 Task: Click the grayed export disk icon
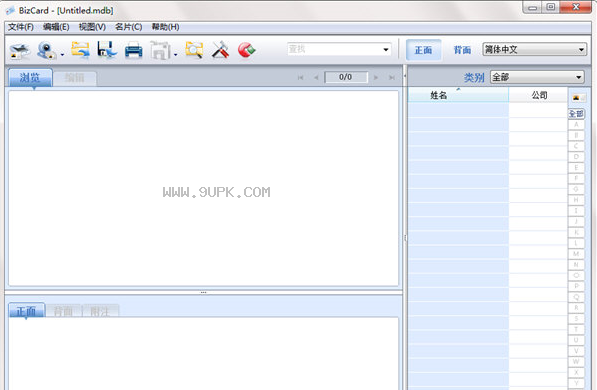[160, 50]
